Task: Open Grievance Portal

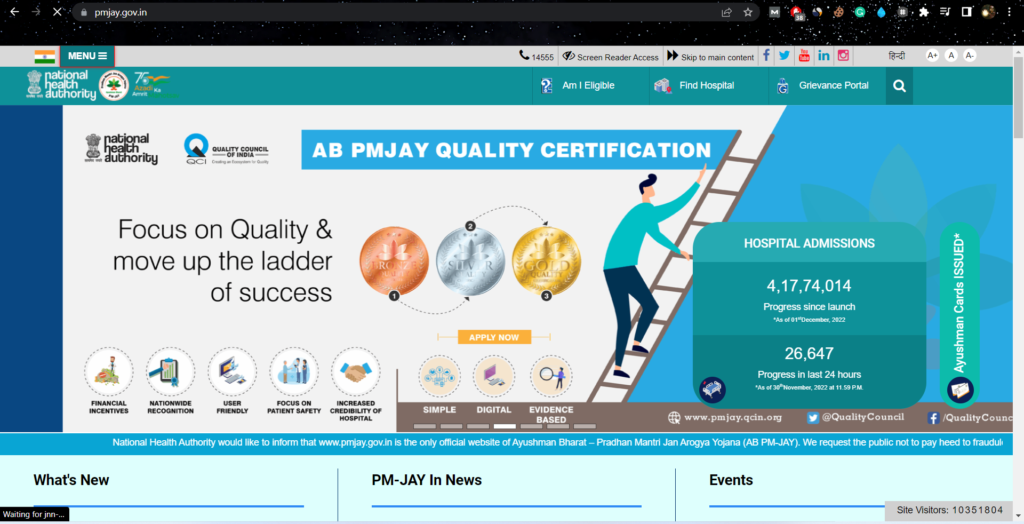Action: 822,86
